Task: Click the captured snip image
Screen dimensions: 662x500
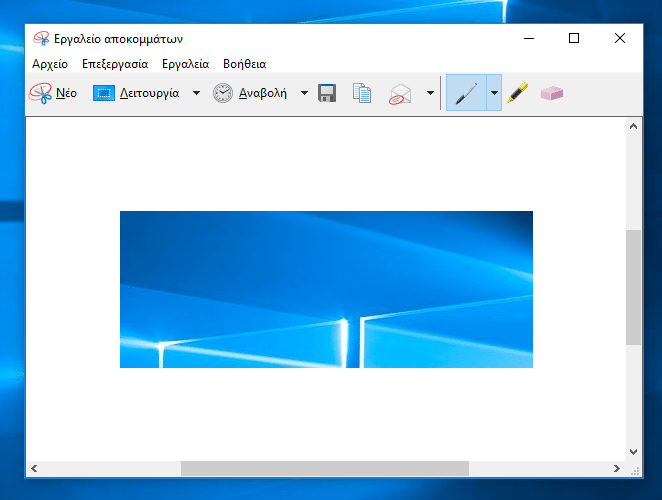Action: pyautogui.click(x=326, y=289)
